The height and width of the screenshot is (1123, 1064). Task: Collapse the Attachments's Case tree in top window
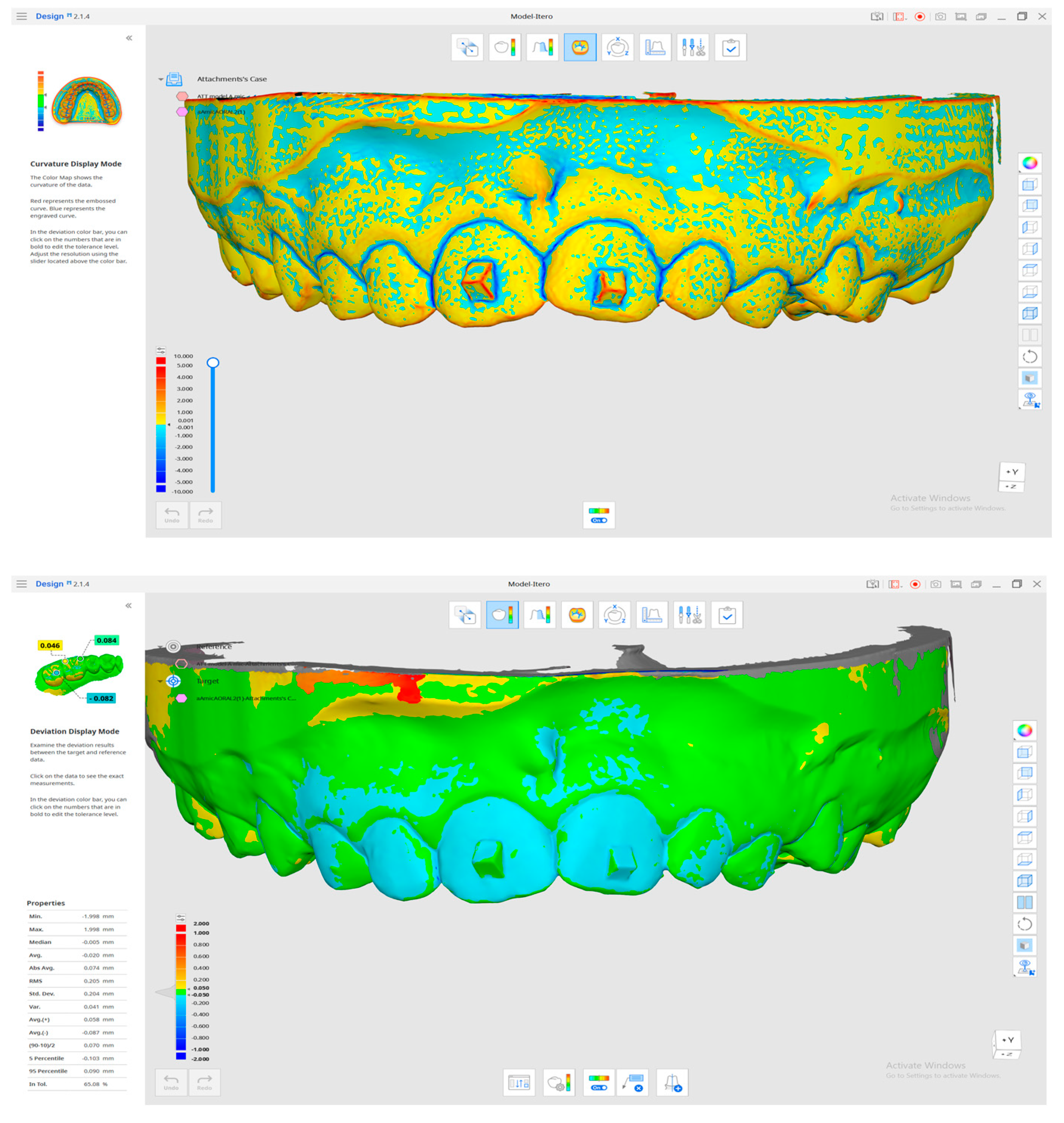(x=161, y=79)
